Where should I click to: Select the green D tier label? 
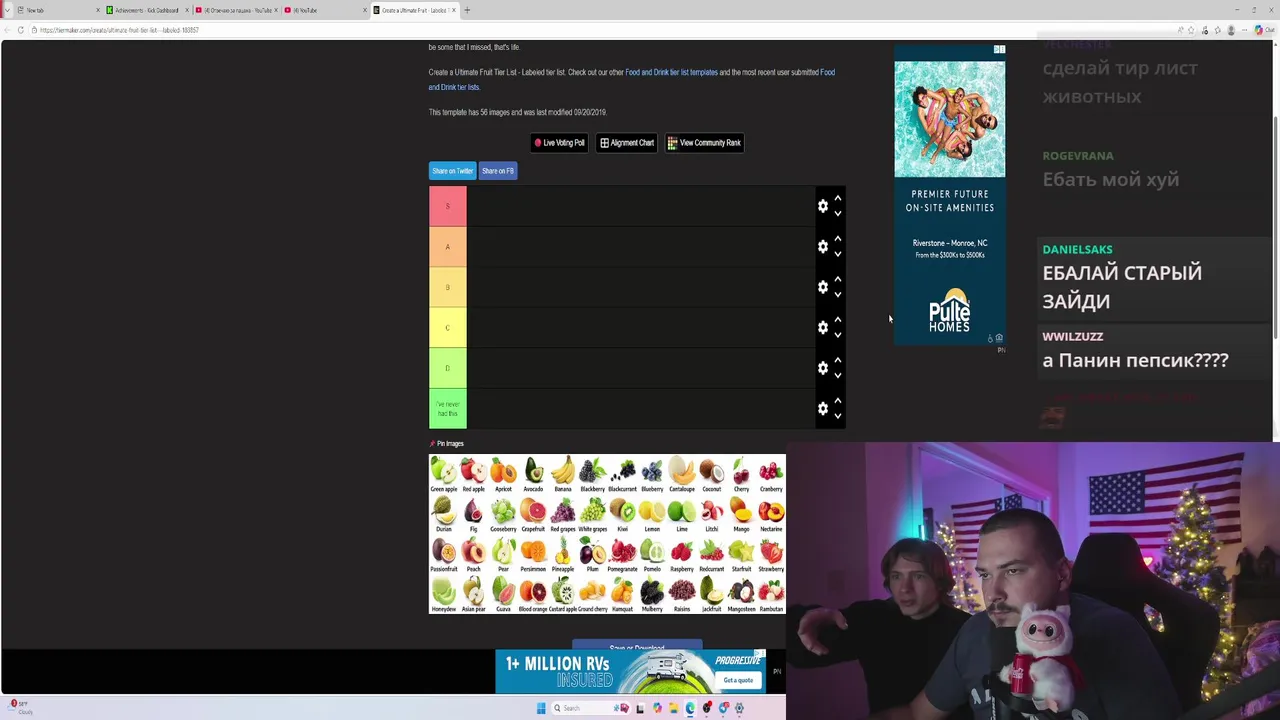pyautogui.click(x=447, y=368)
